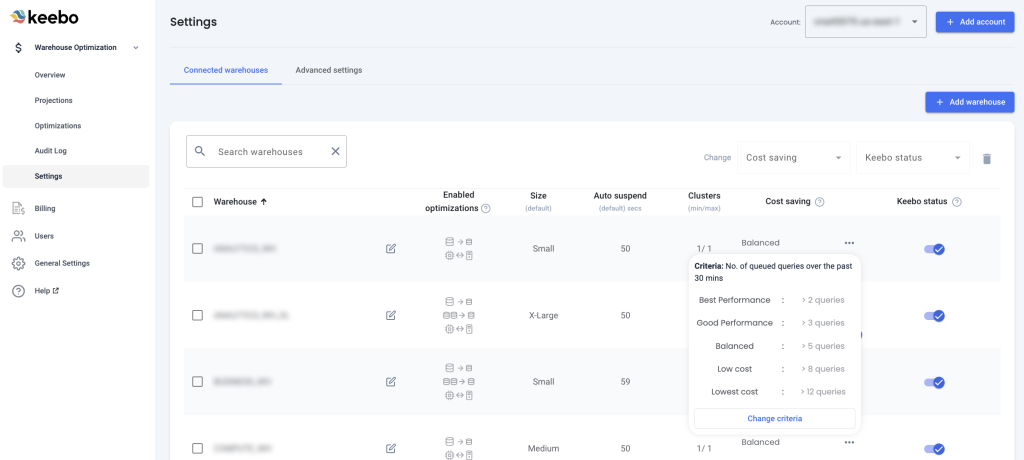Click optimization icons in the X-Large row

458,315
